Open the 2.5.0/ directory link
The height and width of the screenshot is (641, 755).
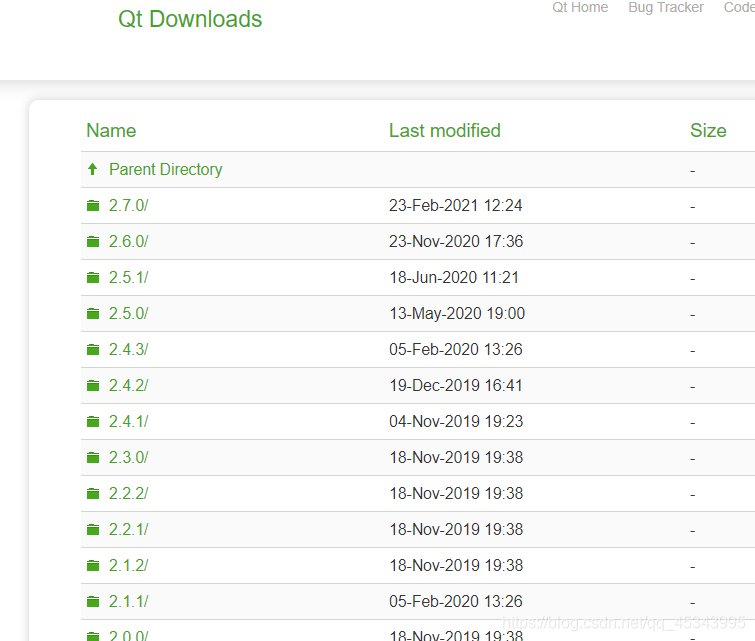point(129,314)
